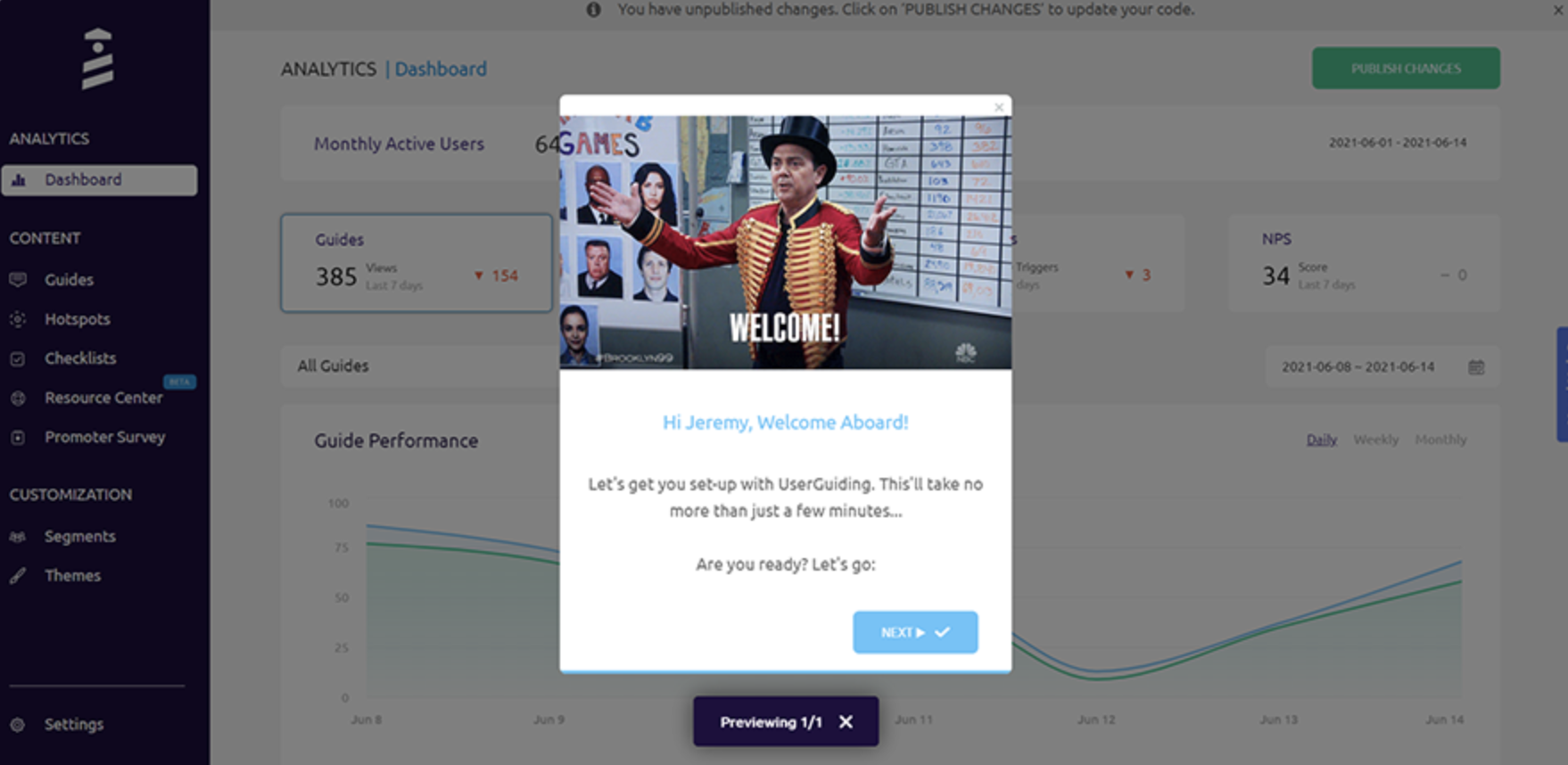Click the Guides sidebar icon
1568x765 pixels.
(x=18, y=280)
